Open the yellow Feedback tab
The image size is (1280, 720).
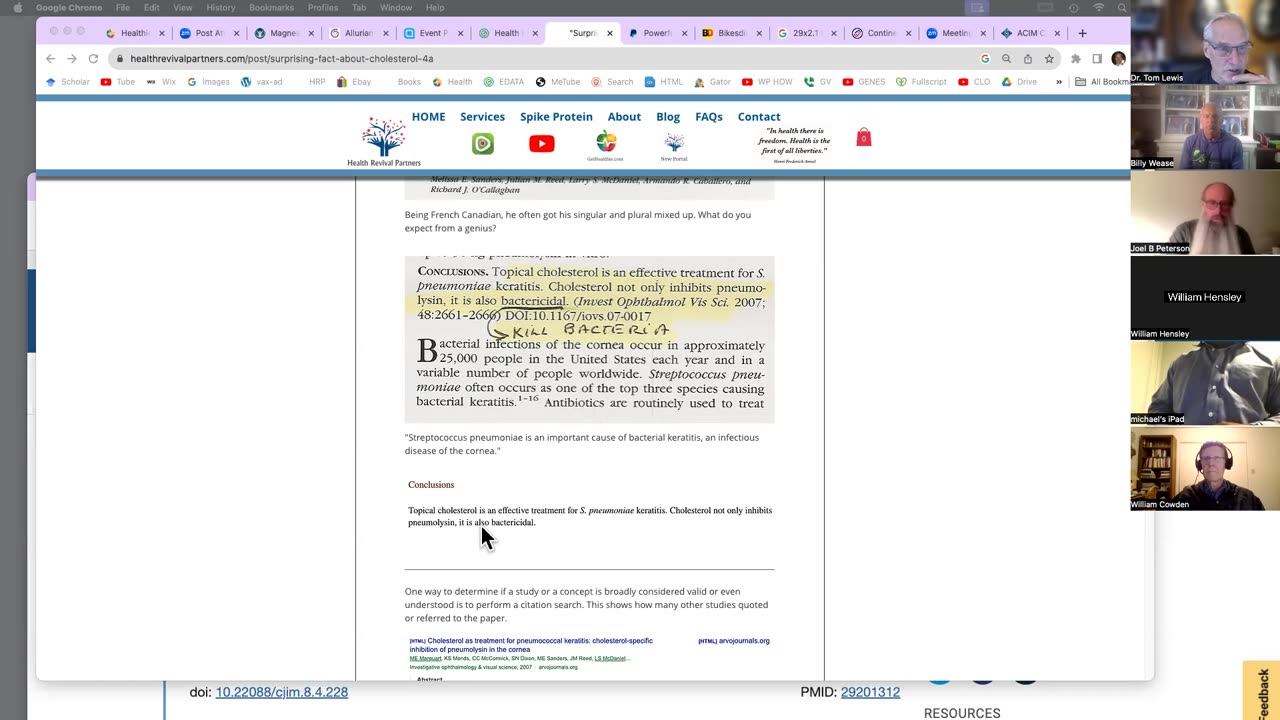(x=1262, y=690)
